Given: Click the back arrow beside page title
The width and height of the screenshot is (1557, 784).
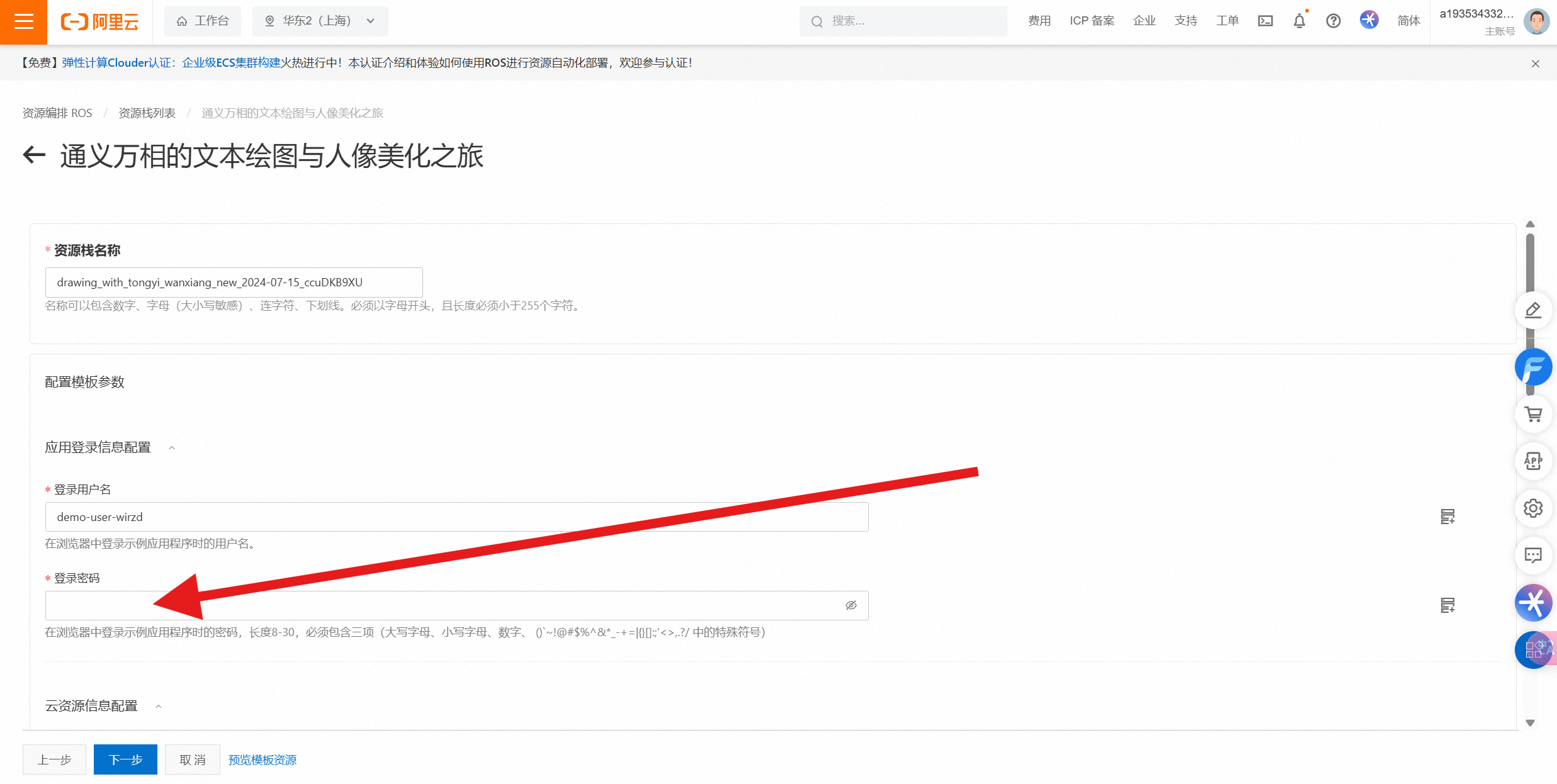Looking at the screenshot, I should click(x=34, y=155).
